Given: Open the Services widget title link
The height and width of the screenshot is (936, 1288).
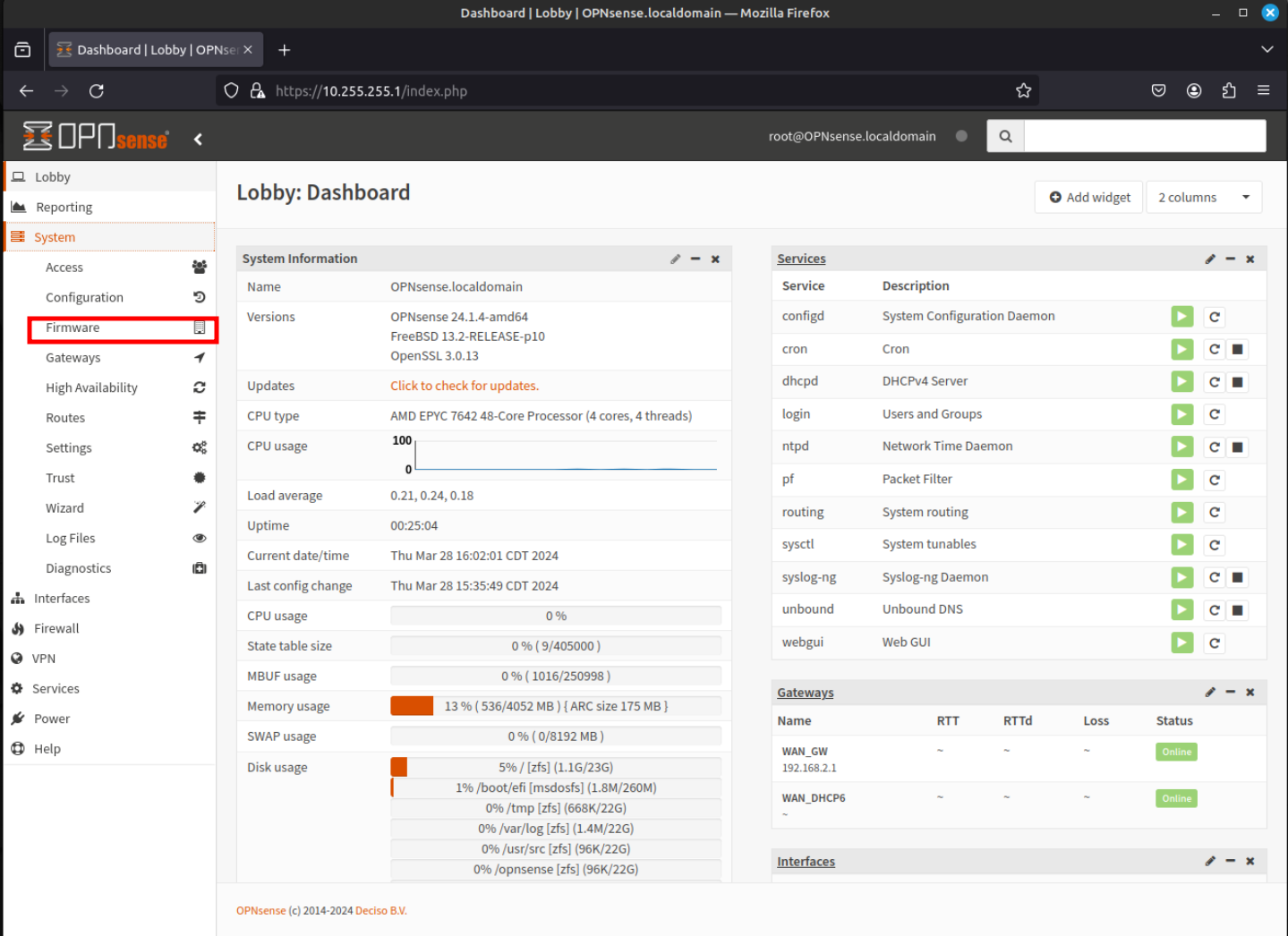Looking at the screenshot, I should pyautogui.click(x=801, y=259).
